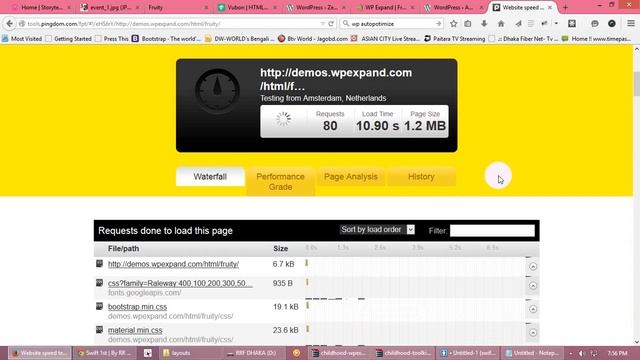The width and height of the screenshot is (640, 360).
Task: Go back with the browser back arrow
Action: (x=9, y=24)
